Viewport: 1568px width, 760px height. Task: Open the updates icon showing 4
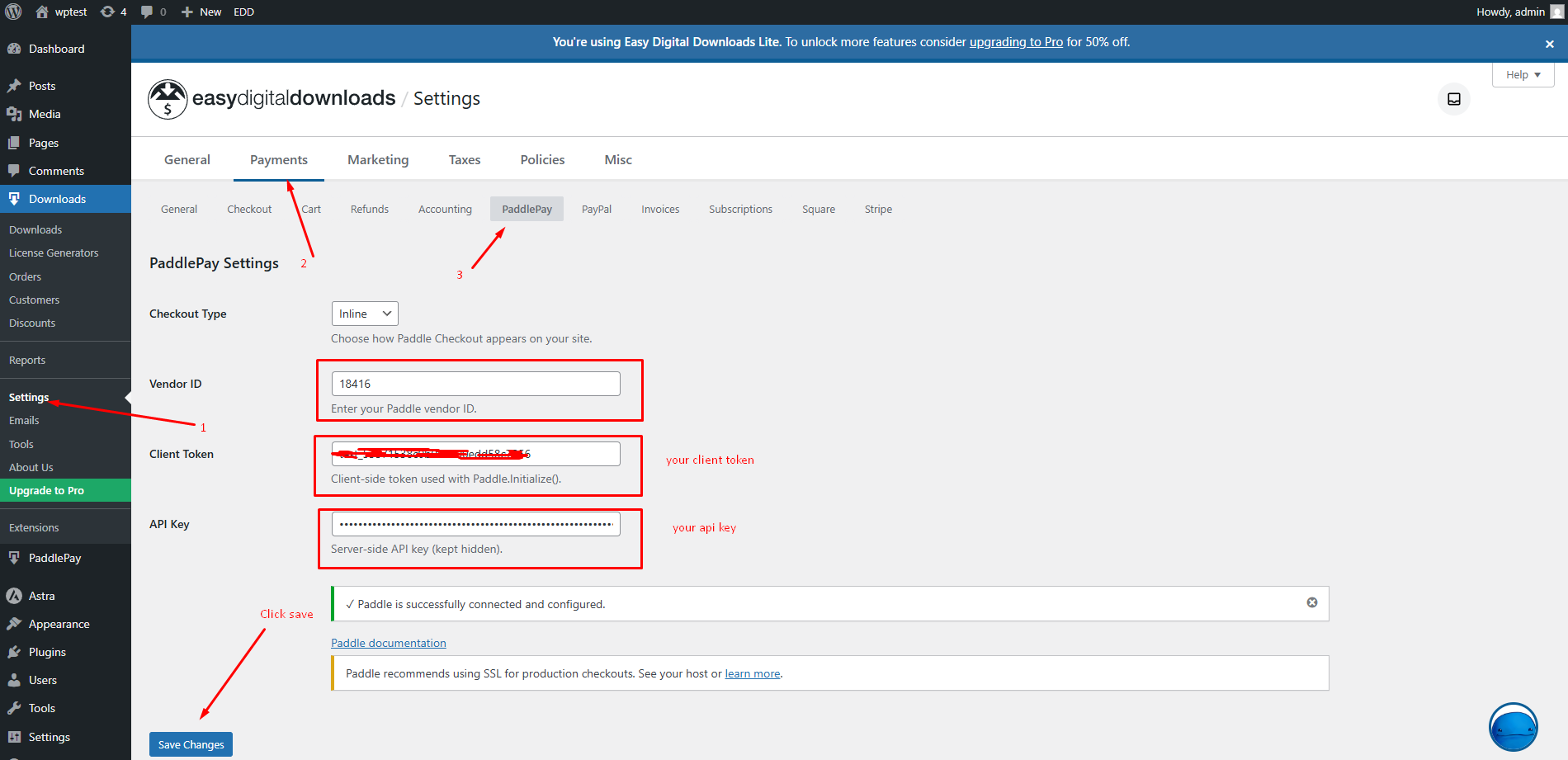pos(113,12)
